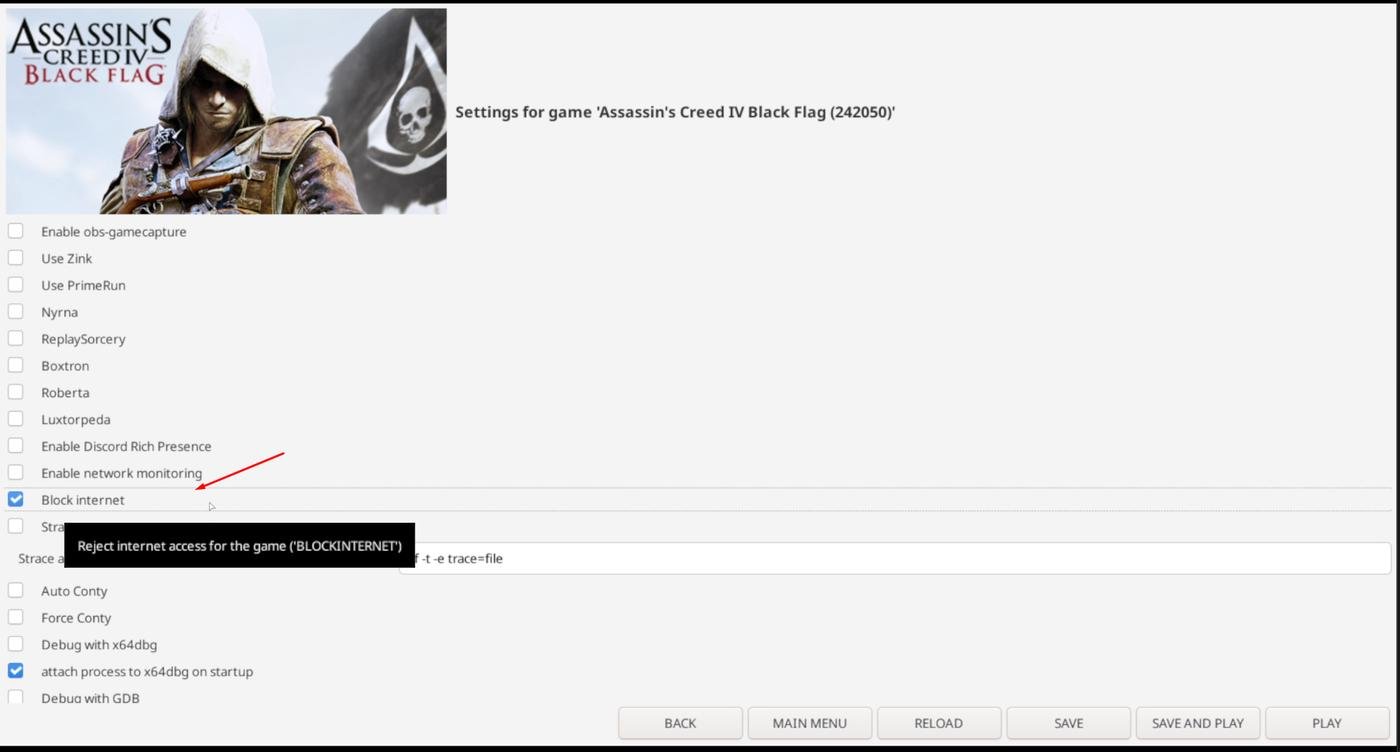
Task: Toggle the Nyrna checkbox
Action: point(16,312)
